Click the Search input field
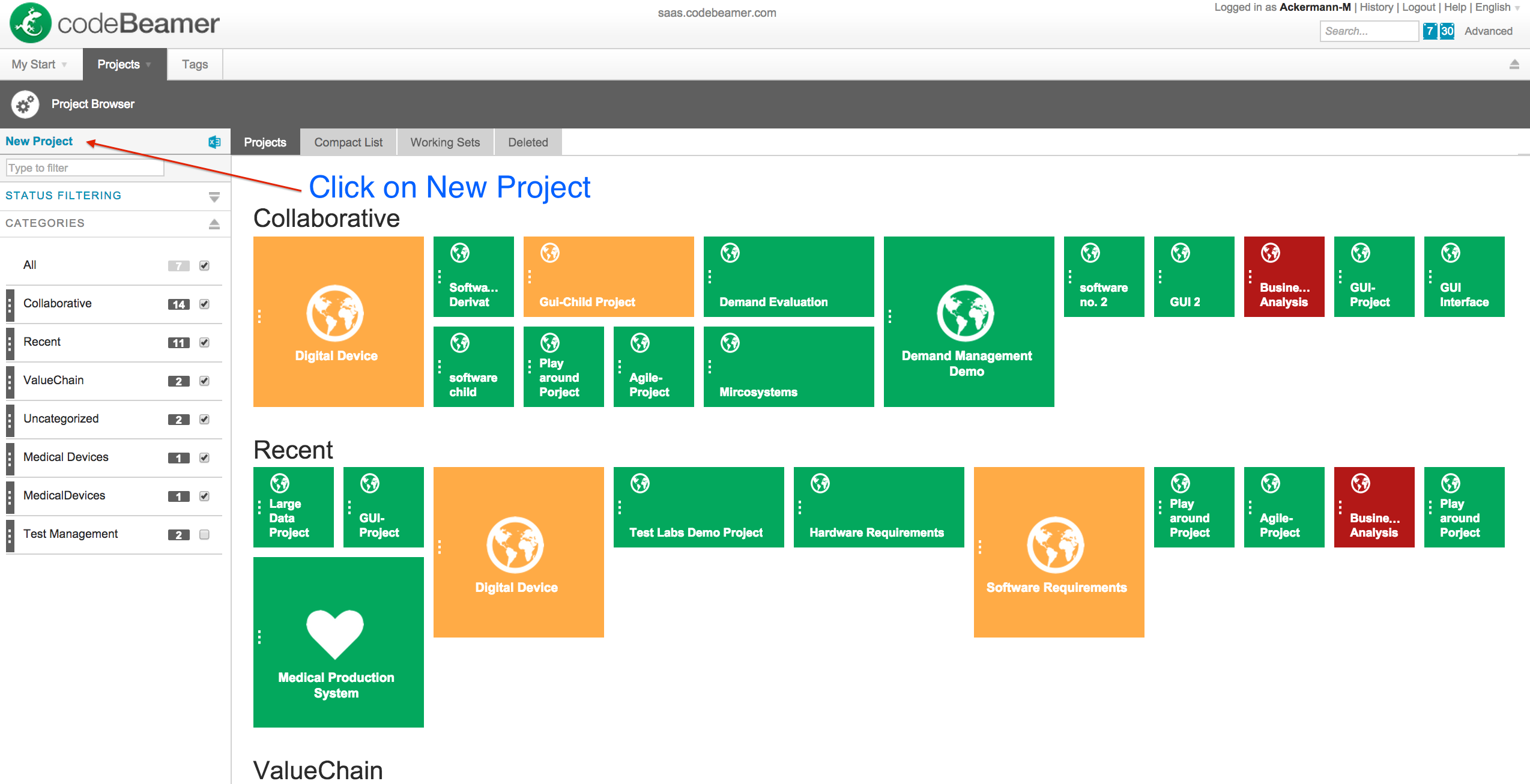This screenshot has height=784, width=1530. coord(1369,31)
